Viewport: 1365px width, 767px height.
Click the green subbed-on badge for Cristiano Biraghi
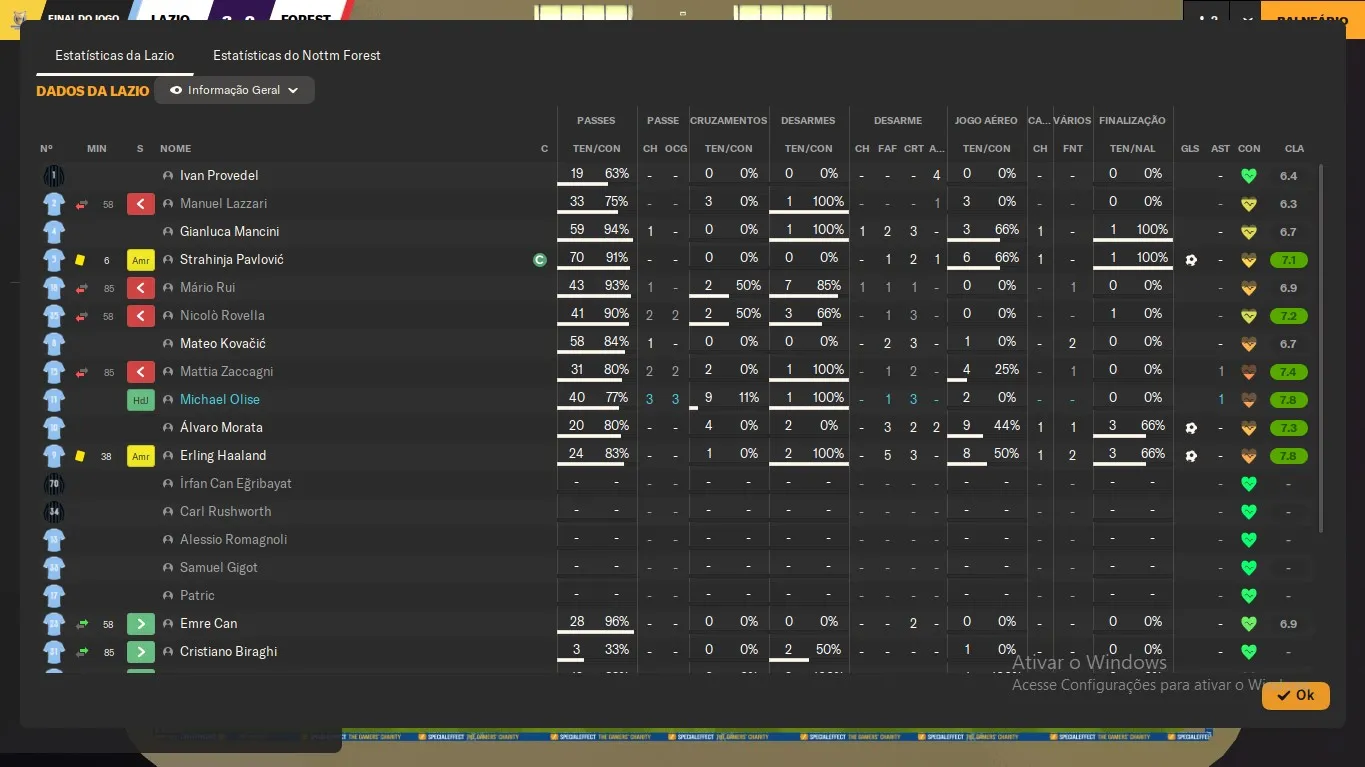(141, 652)
